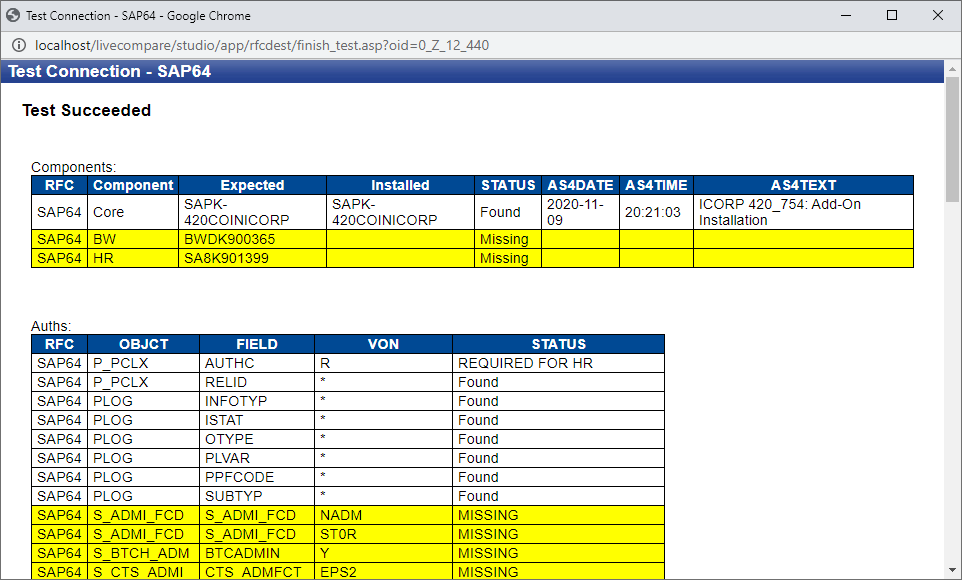Viewport: 962px width, 580px height.
Task: Click the 'Missing' status in the BW row
Action: tap(508, 239)
